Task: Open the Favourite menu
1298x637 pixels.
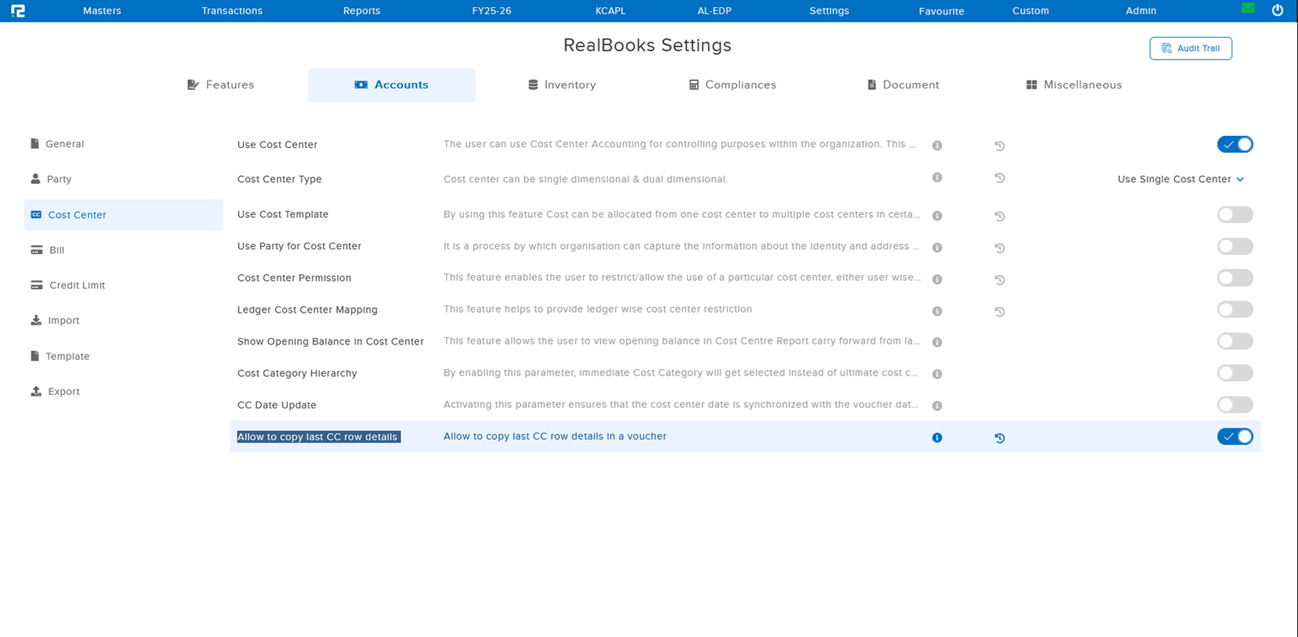Action: click(x=941, y=11)
